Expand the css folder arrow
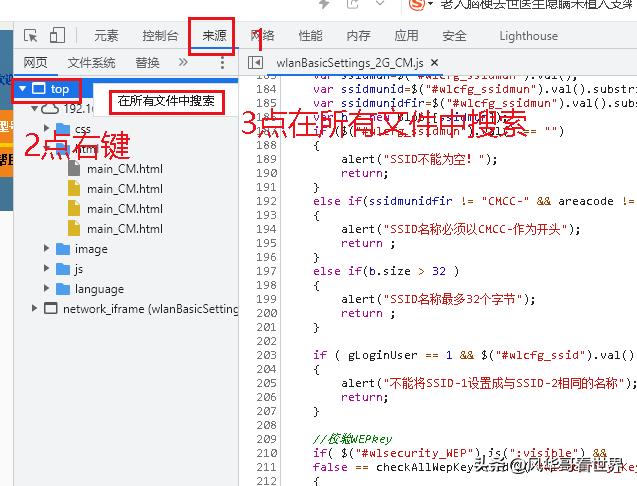Image resolution: width=637 pixels, height=486 pixels. tap(46, 128)
